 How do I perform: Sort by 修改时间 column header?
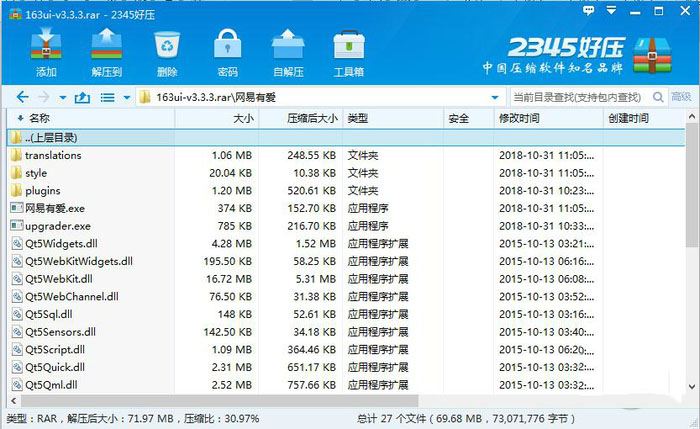pos(549,118)
